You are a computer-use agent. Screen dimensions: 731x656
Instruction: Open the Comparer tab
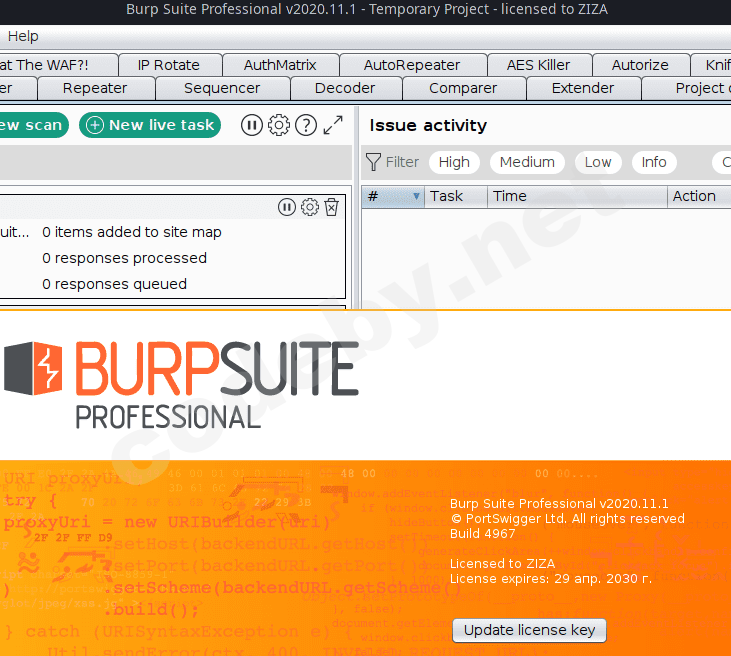pos(463,89)
